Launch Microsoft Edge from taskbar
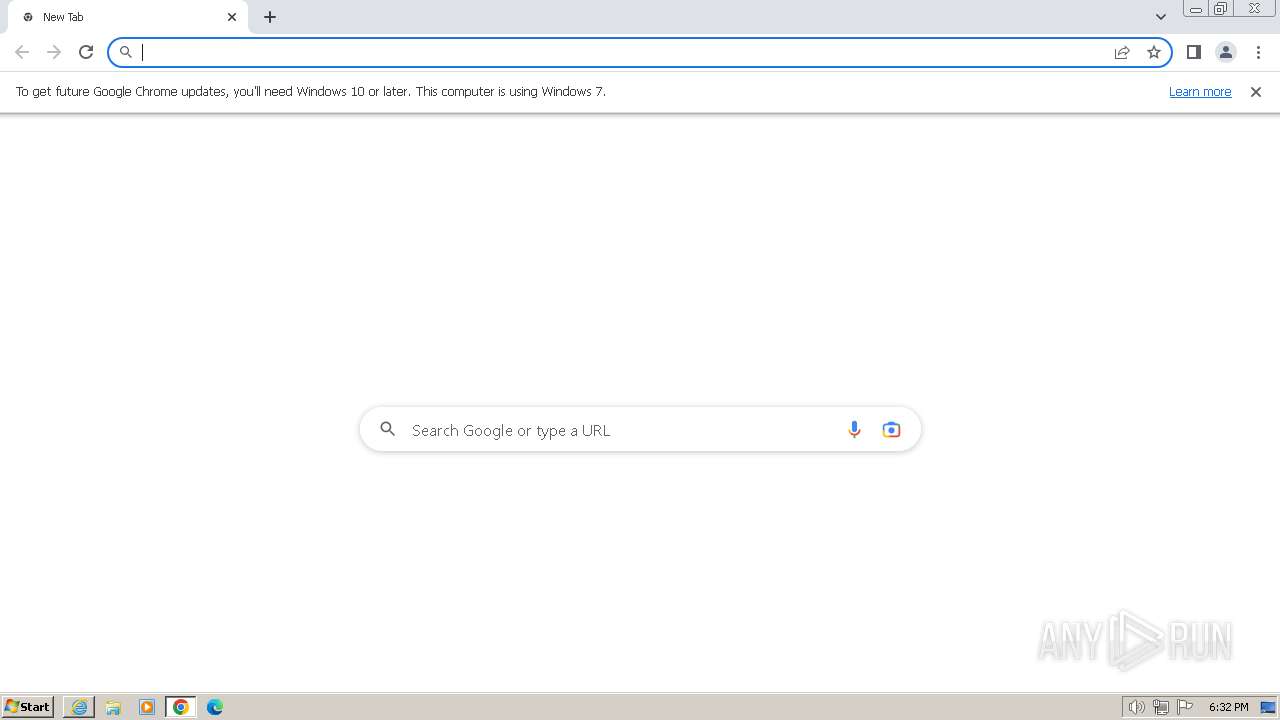 [215, 707]
